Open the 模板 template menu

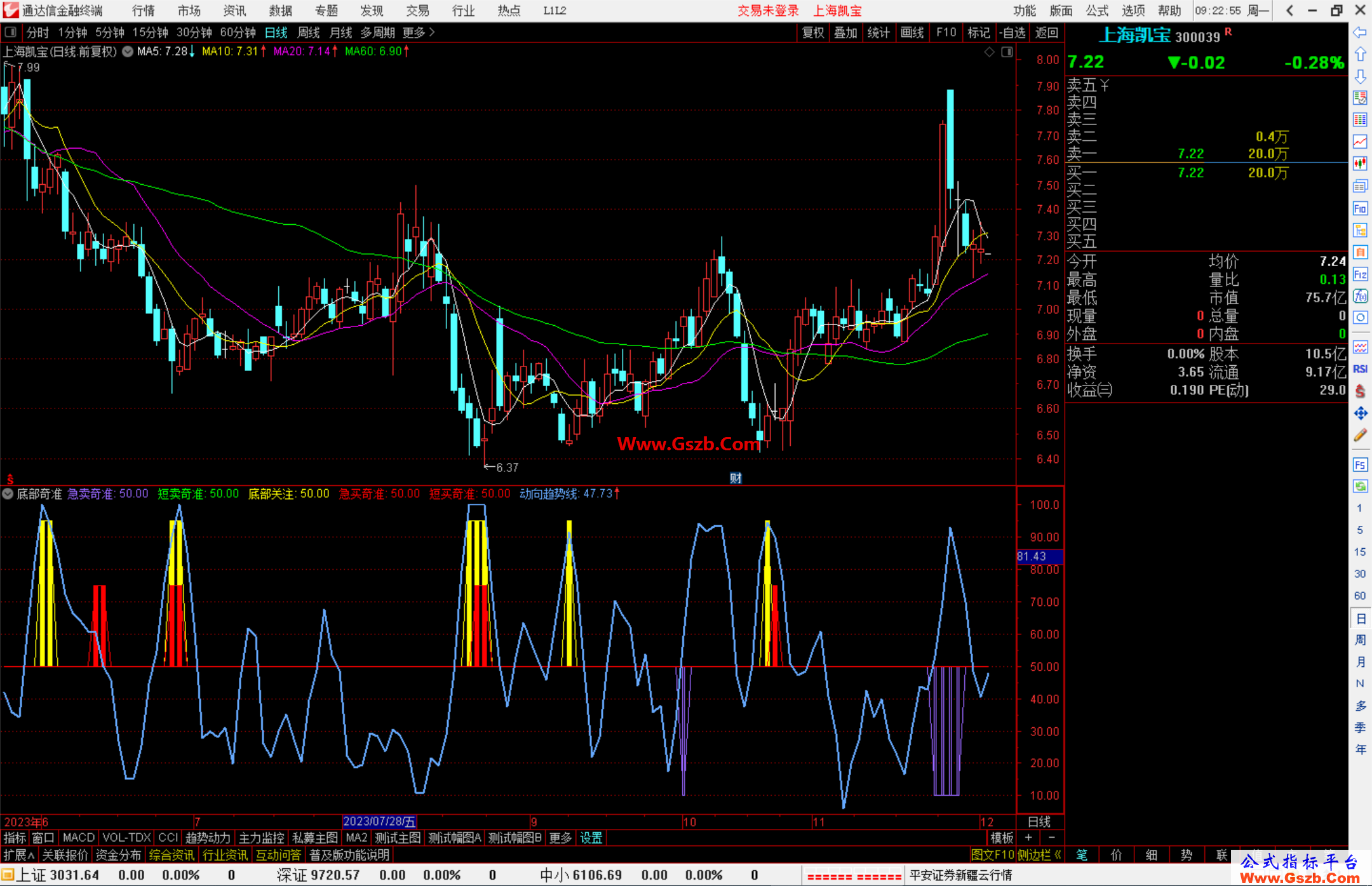point(1002,838)
